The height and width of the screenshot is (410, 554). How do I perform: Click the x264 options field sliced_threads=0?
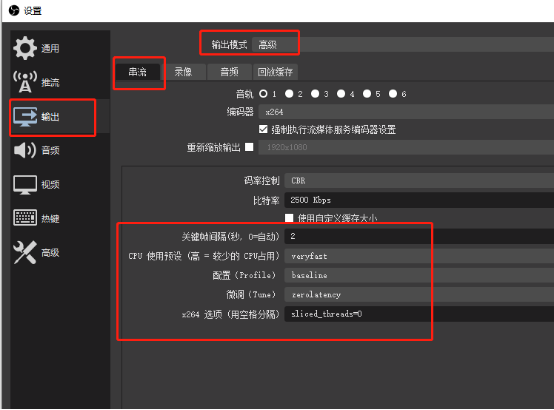(x=419, y=314)
